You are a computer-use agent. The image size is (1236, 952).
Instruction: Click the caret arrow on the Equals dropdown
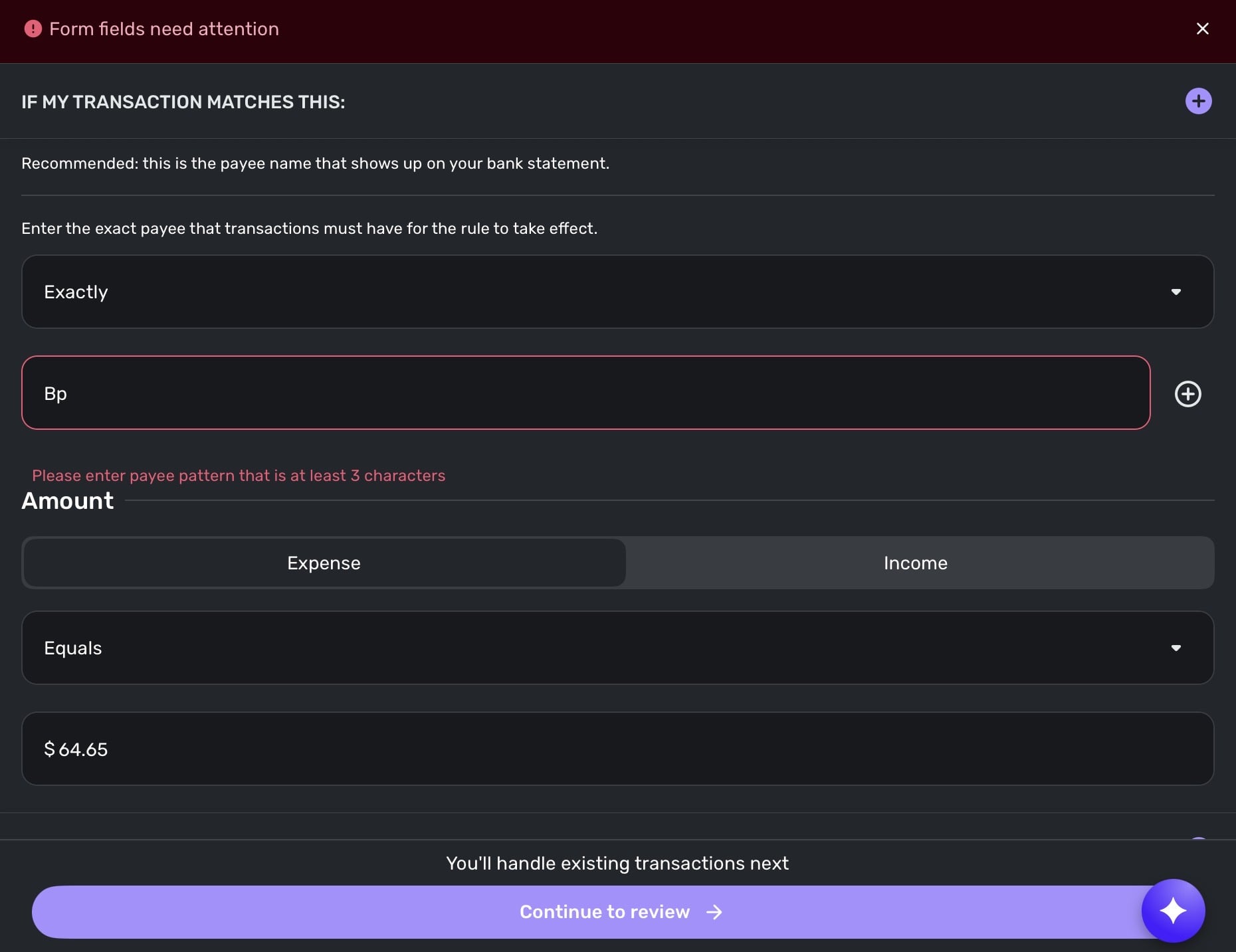pyautogui.click(x=1176, y=648)
